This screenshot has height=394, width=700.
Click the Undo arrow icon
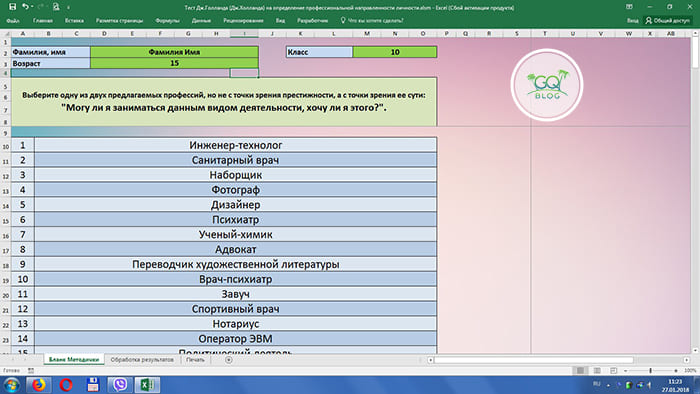pos(25,7)
